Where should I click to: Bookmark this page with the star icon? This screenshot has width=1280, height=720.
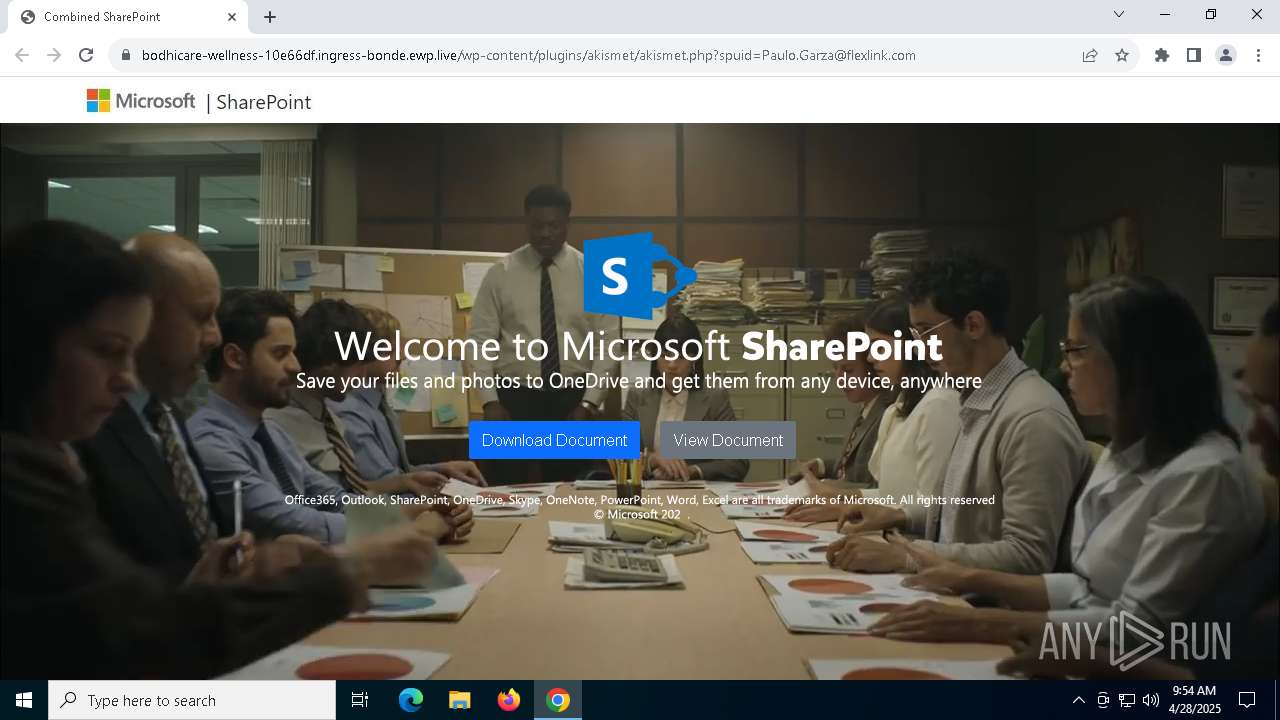point(1122,55)
